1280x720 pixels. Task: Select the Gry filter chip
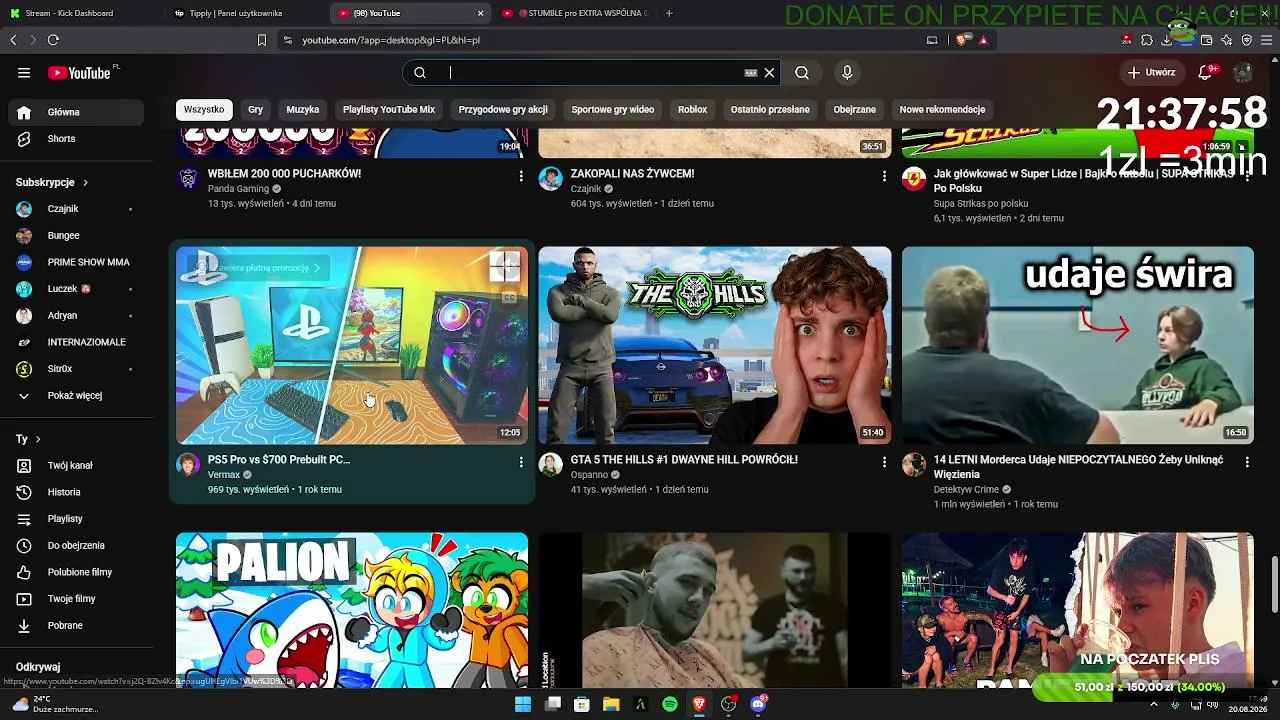[255, 109]
